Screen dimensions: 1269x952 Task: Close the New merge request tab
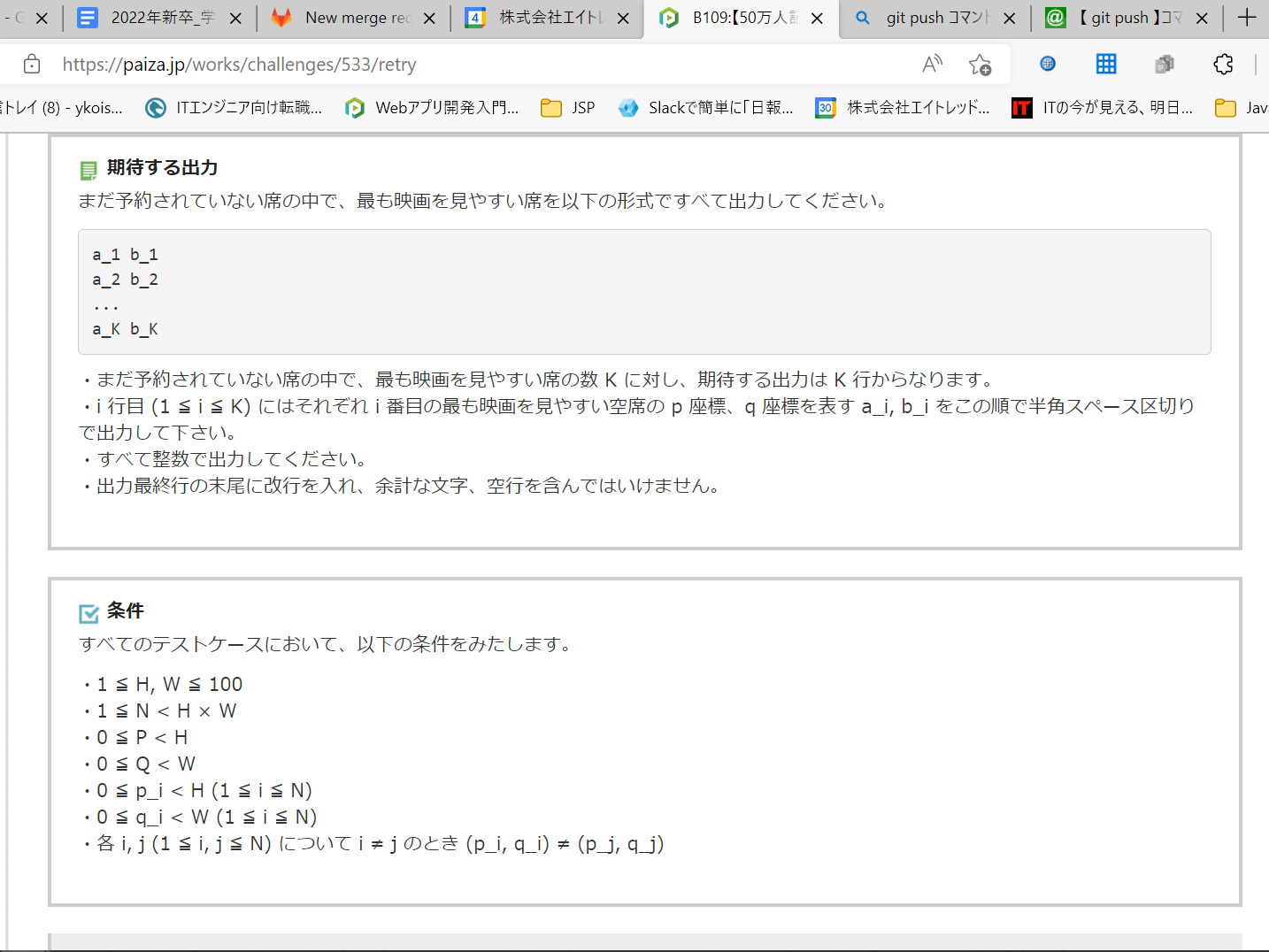click(429, 19)
